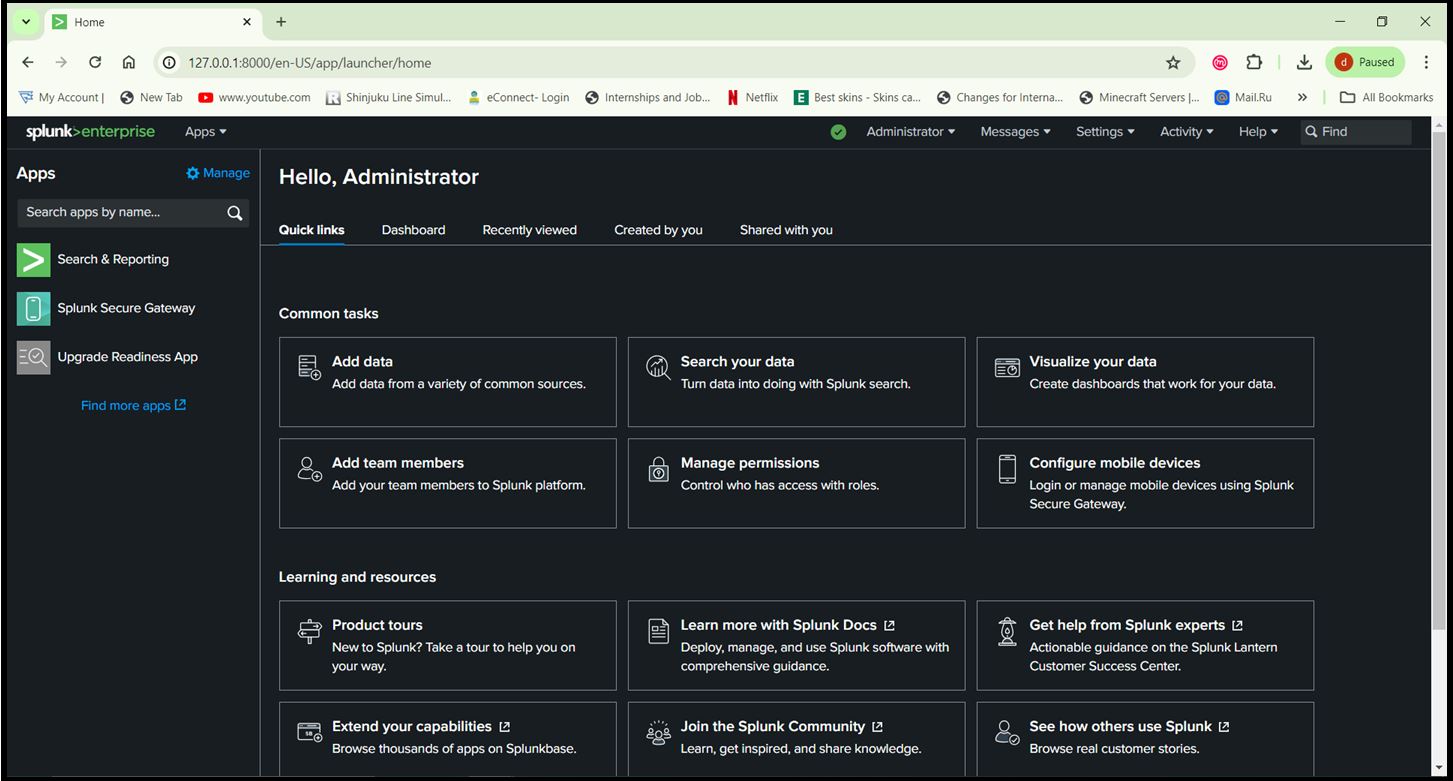Open the Recently viewed tab
Image resolution: width=1453 pixels, height=781 pixels.
click(529, 229)
